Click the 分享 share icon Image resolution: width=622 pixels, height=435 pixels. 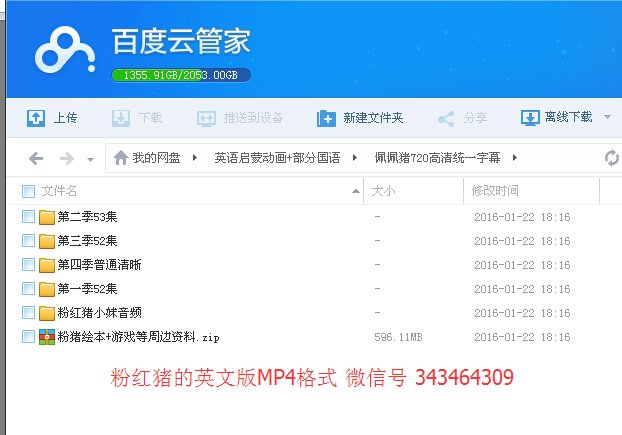point(446,119)
